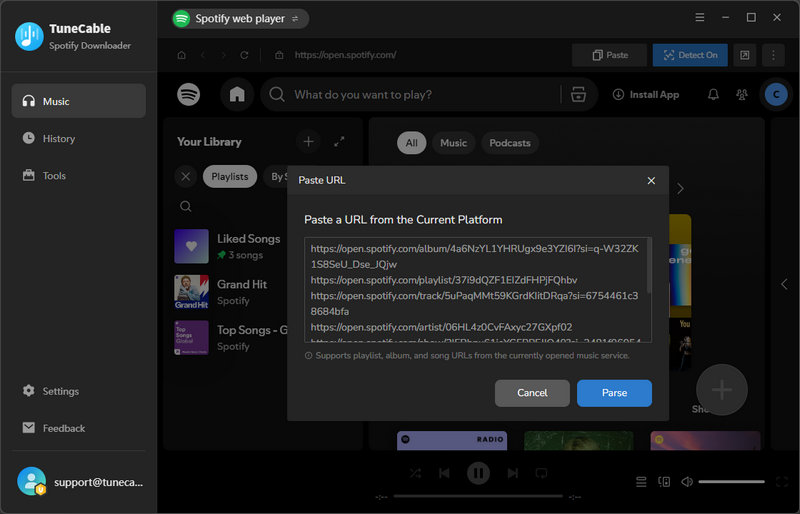Navigate back in embedded browser

[x=203, y=55]
